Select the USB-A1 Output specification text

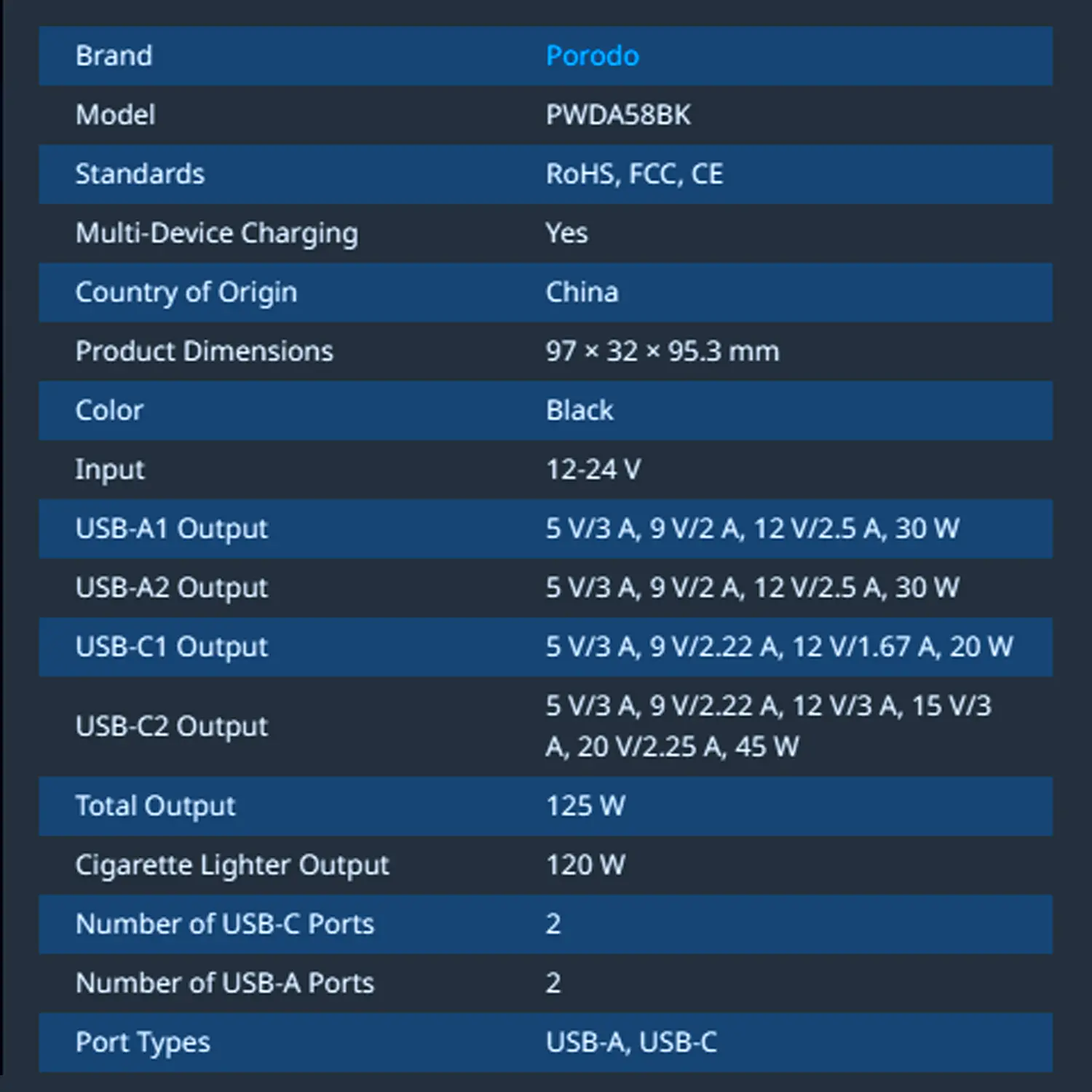(x=753, y=529)
